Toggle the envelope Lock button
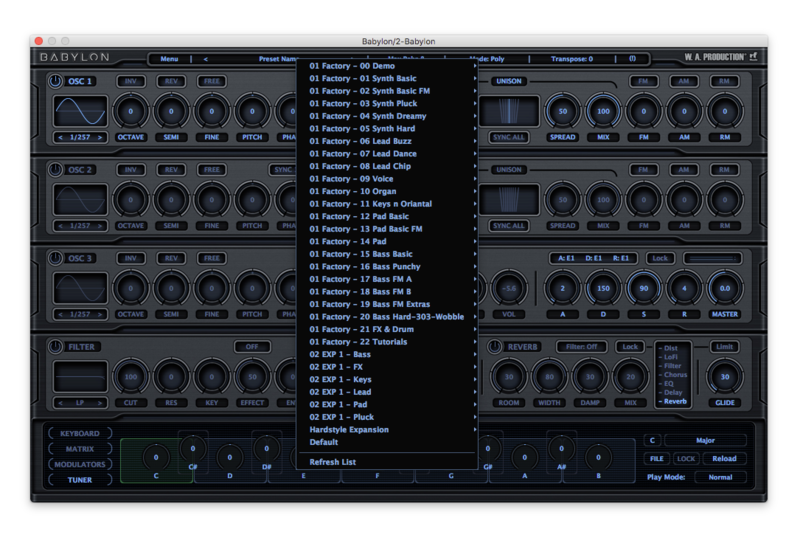This screenshot has height=546, width=800. 659,258
